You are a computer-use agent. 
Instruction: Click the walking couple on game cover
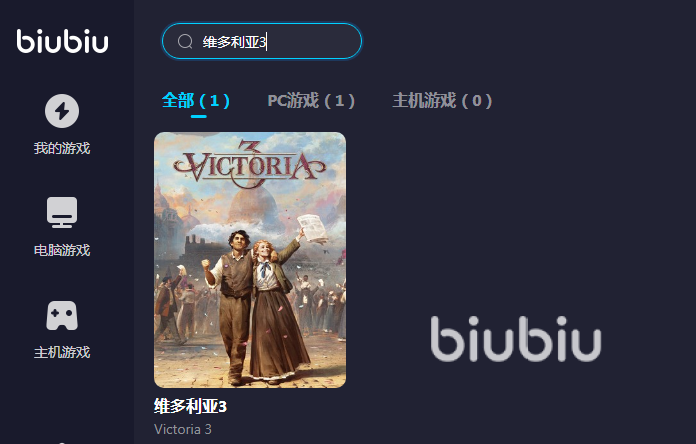[255, 306]
